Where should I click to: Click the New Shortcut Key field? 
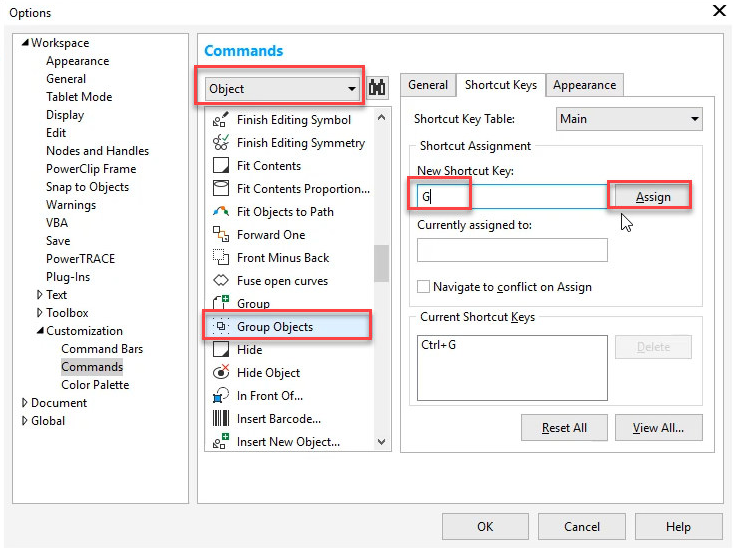coord(510,197)
